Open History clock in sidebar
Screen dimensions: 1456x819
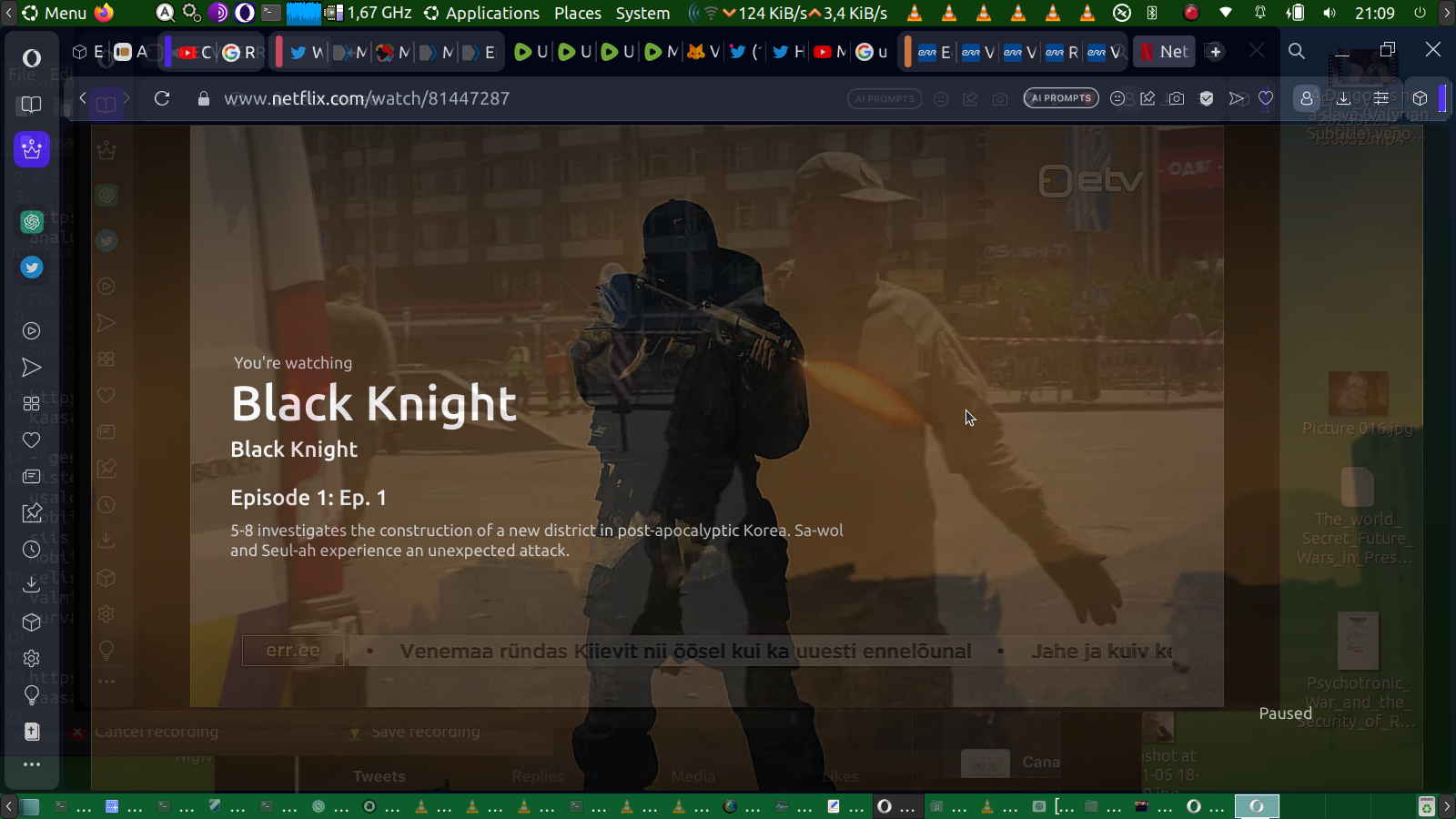coord(32,549)
